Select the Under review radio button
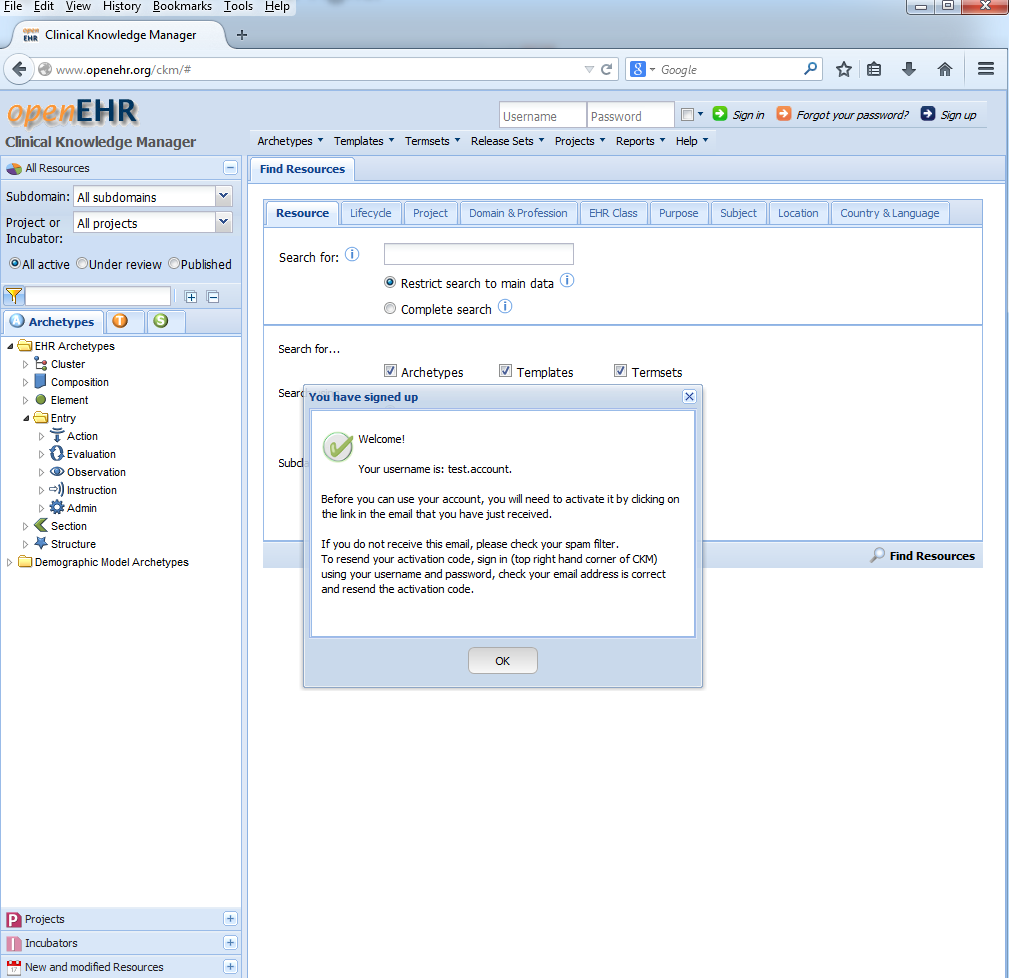Viewport: 1009px width, 978px height. [82, 264]
